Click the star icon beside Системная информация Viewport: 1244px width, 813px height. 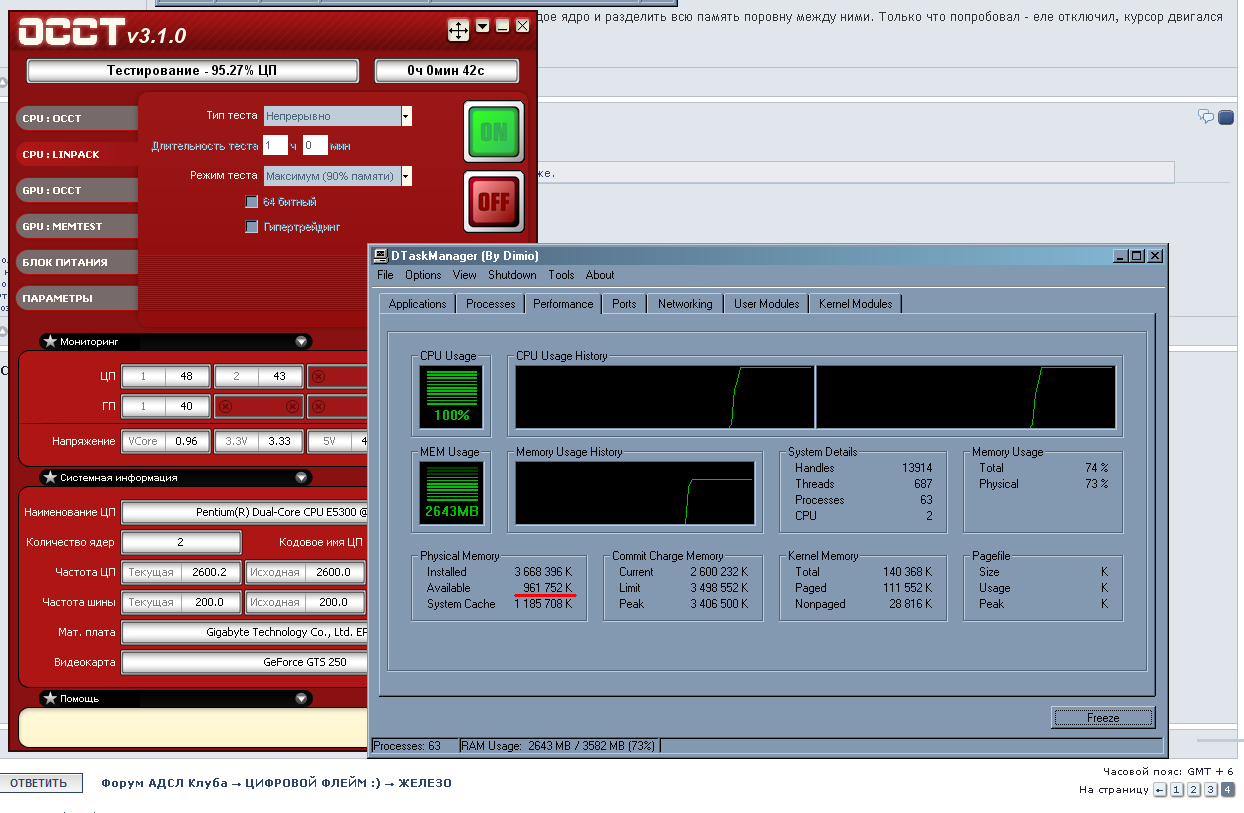pyautogui.click(x=50, y=478)
